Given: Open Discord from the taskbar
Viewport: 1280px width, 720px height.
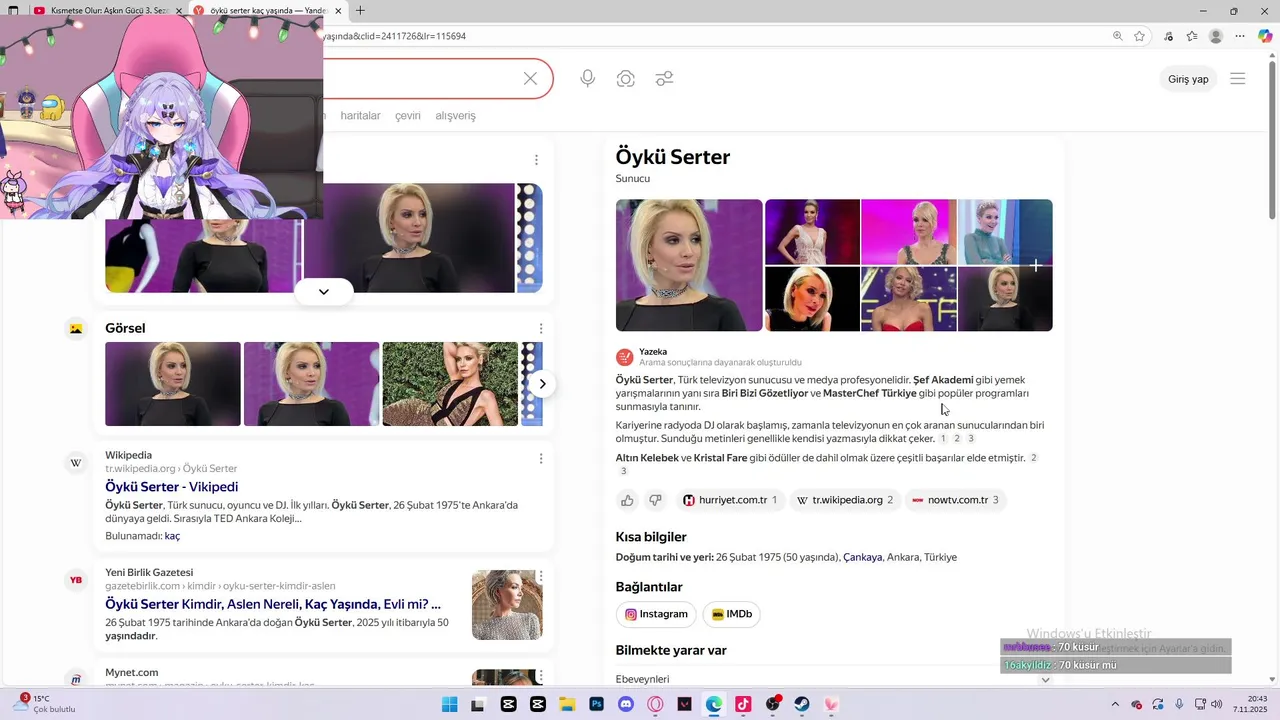Looking at the screenshot, I should click(x=626, y=704).
